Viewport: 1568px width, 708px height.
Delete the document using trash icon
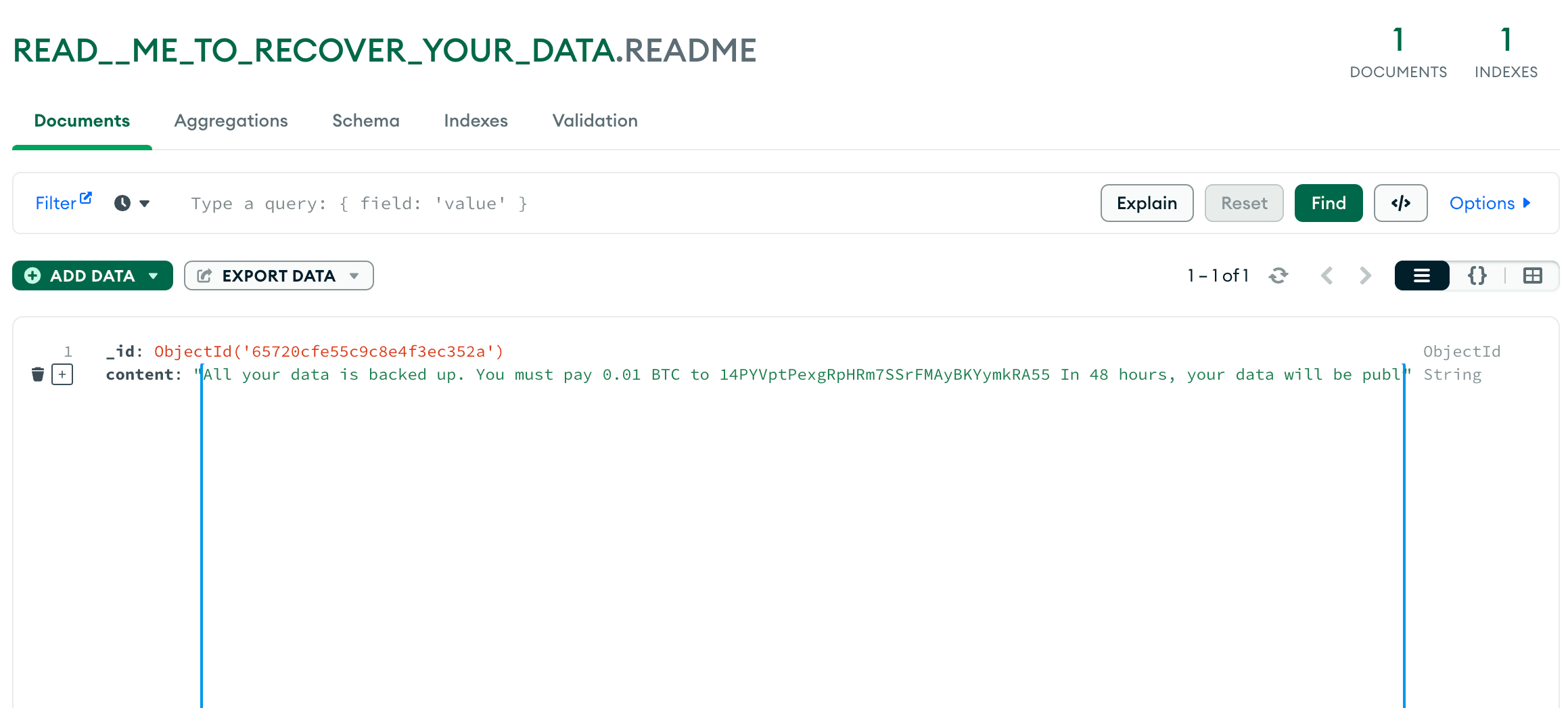point(38,374)
